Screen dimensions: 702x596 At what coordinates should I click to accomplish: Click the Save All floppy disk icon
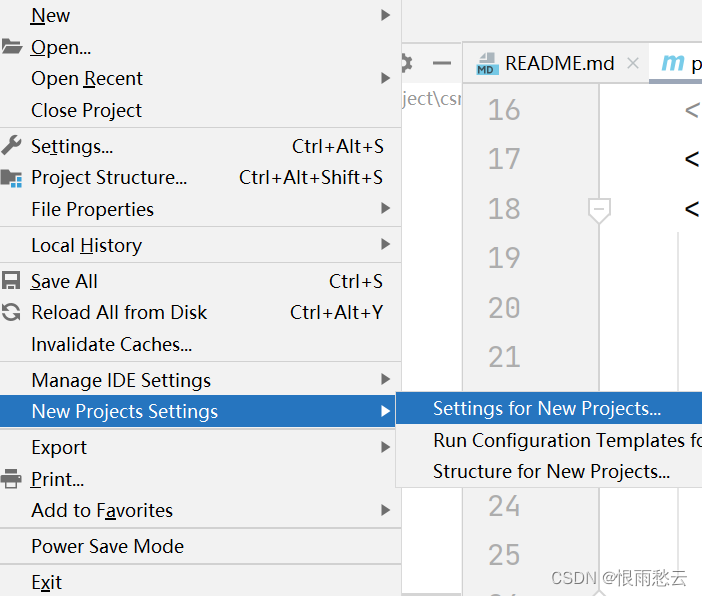[11, 281]
